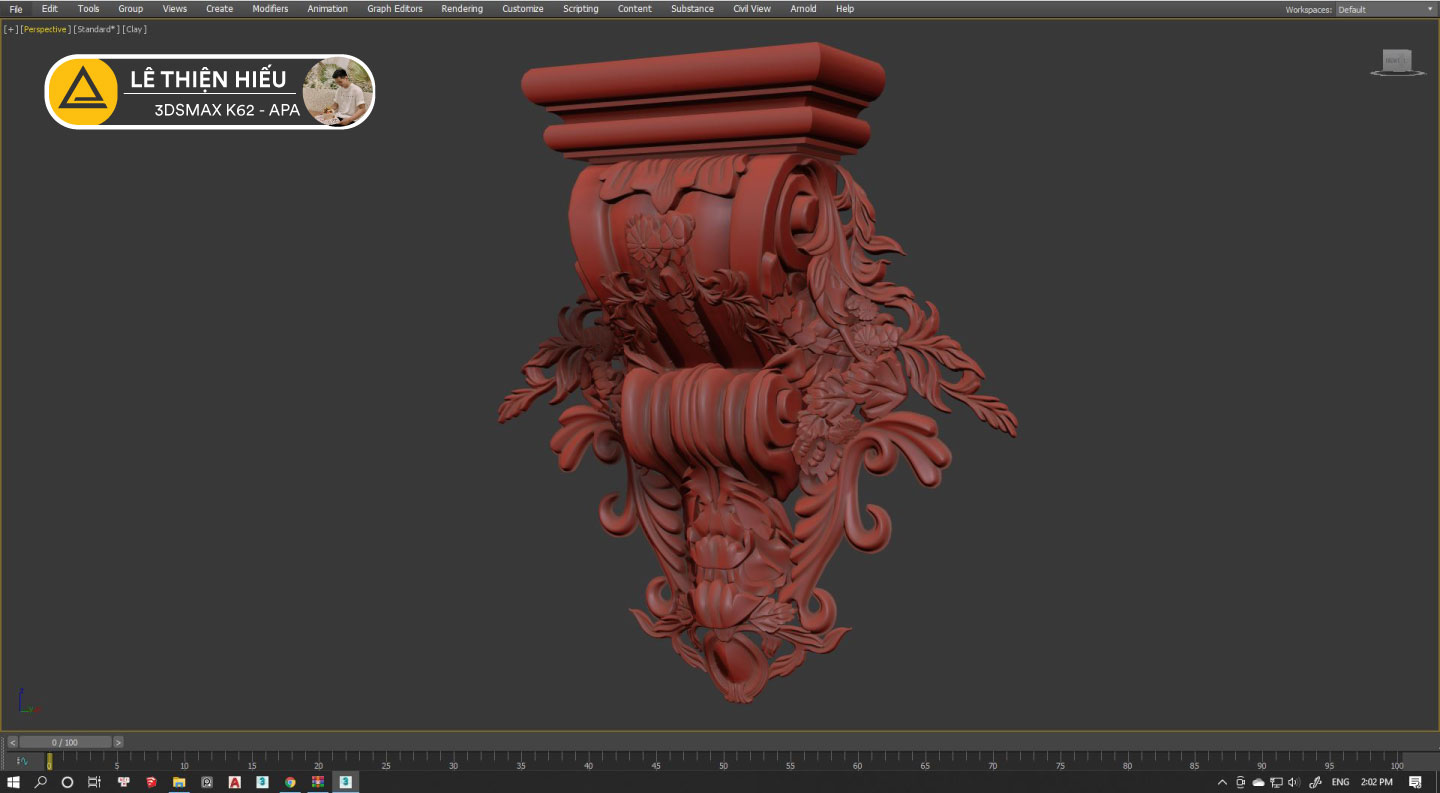
Task: Open the Rendering menu
Action: pyautogui.click(x=462, y=9)
